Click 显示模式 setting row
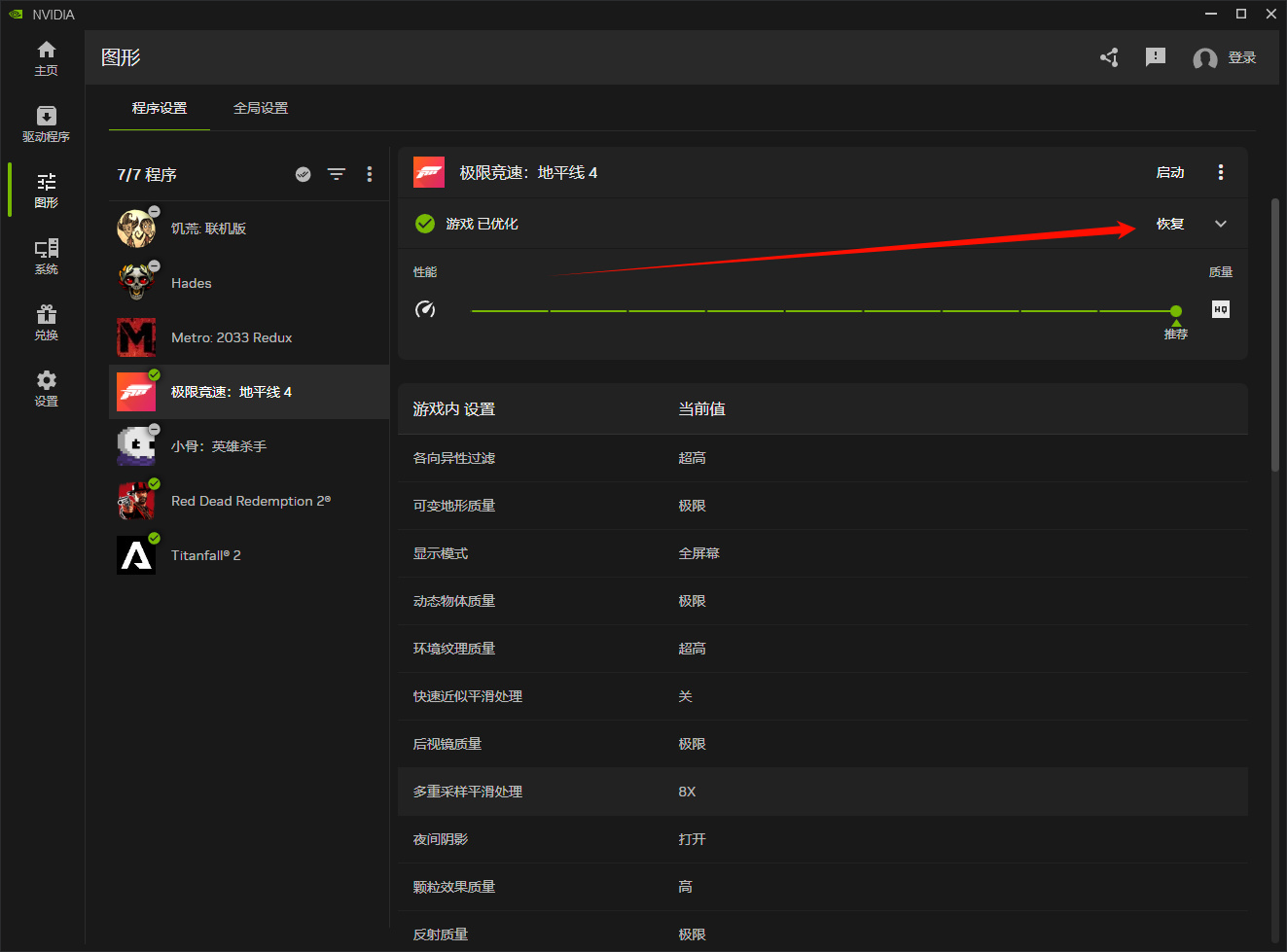This screenshot has width=1287, height=952. click(x=823, y=553)
